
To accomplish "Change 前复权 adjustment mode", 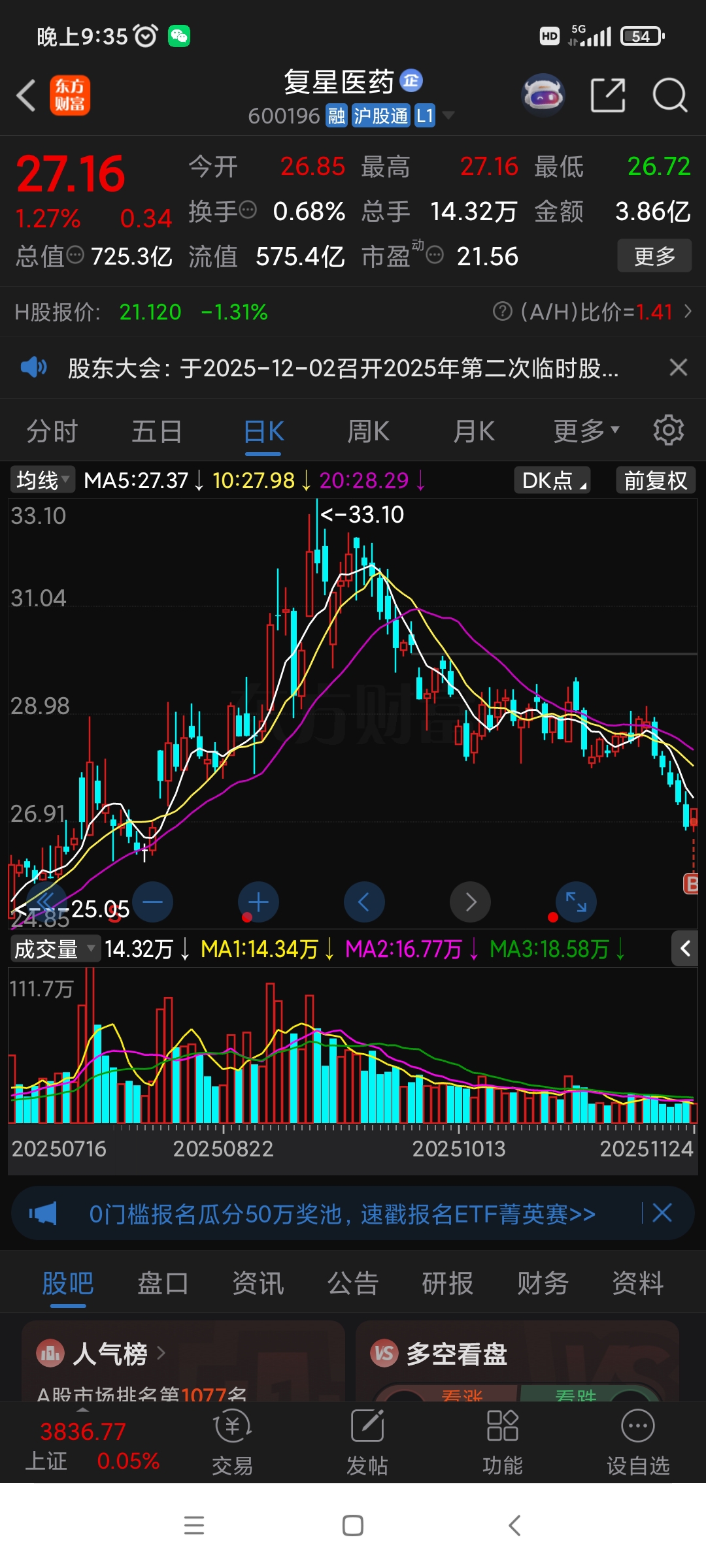I will click(x=656, y=480).
